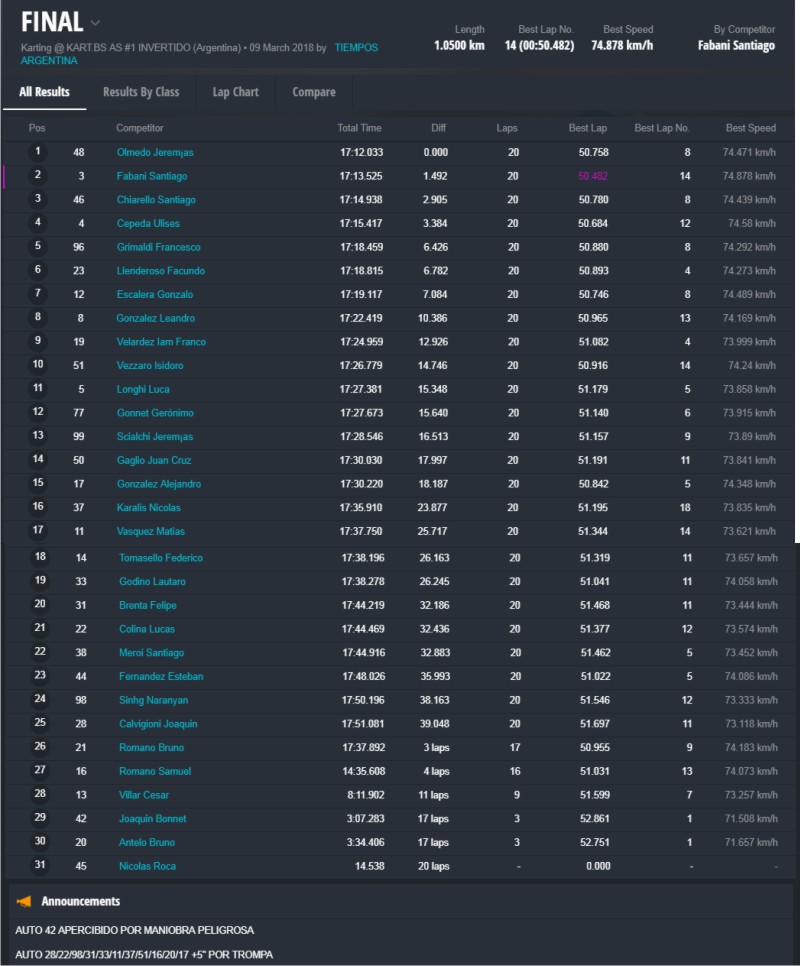Open competitor Olmedo Jeremias
The height and width of the screenshot is (966, 800).
pos(155,152)
